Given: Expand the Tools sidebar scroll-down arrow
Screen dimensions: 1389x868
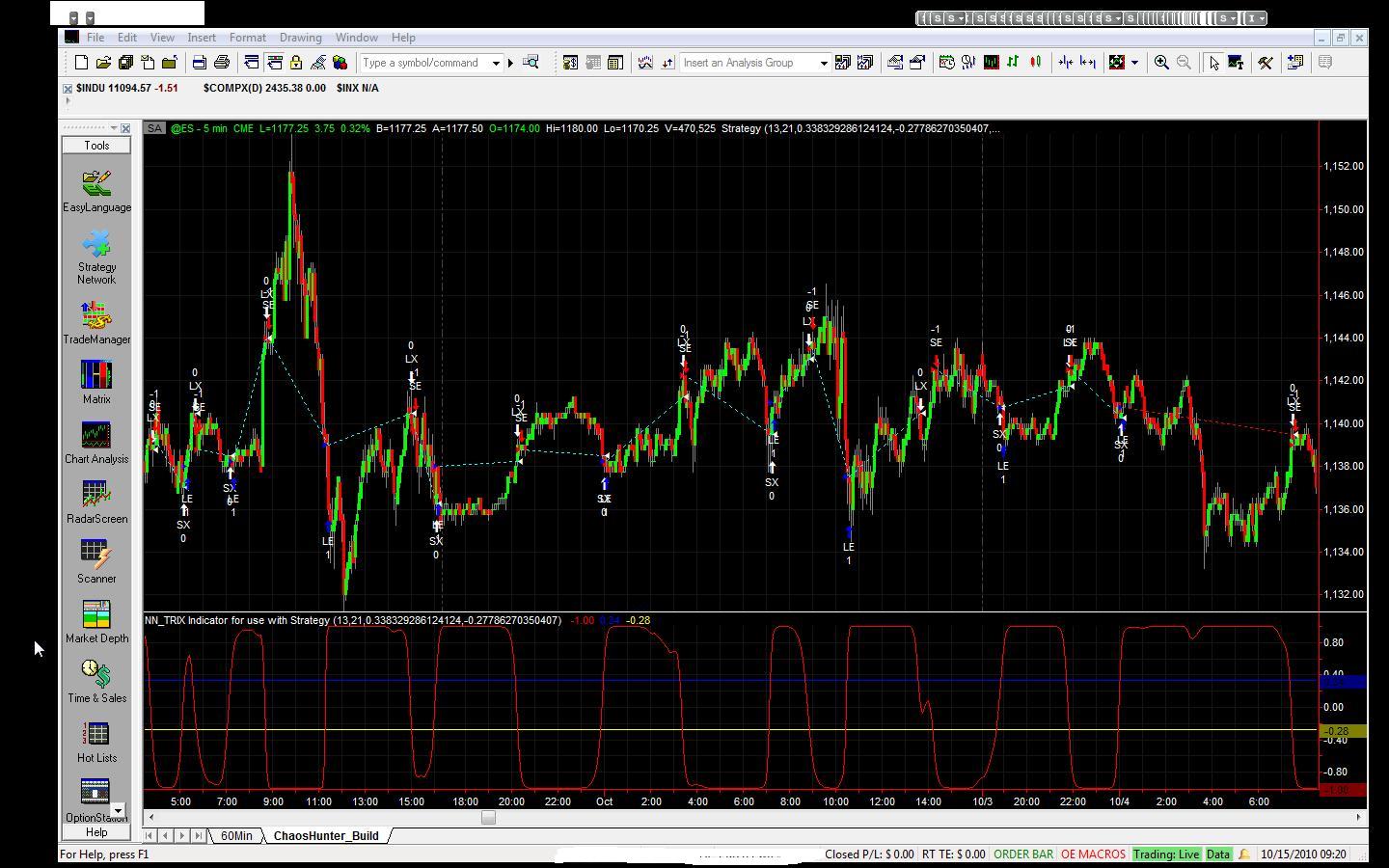Looking at the screenshot, I should click(118, 811).
